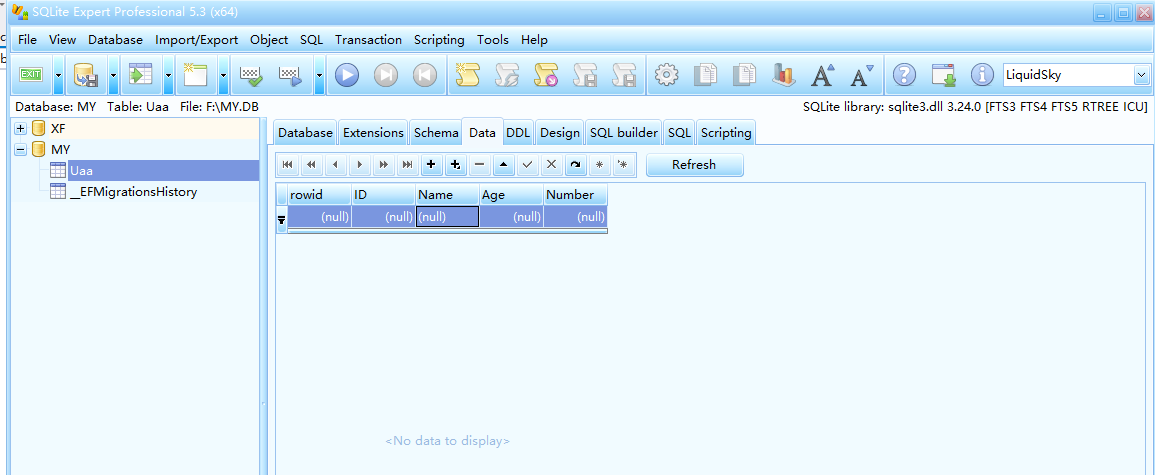The width and height of the screenshot is (1155, 475).
Task: Switch to the Extensions tab
Action: coord(373,133)
